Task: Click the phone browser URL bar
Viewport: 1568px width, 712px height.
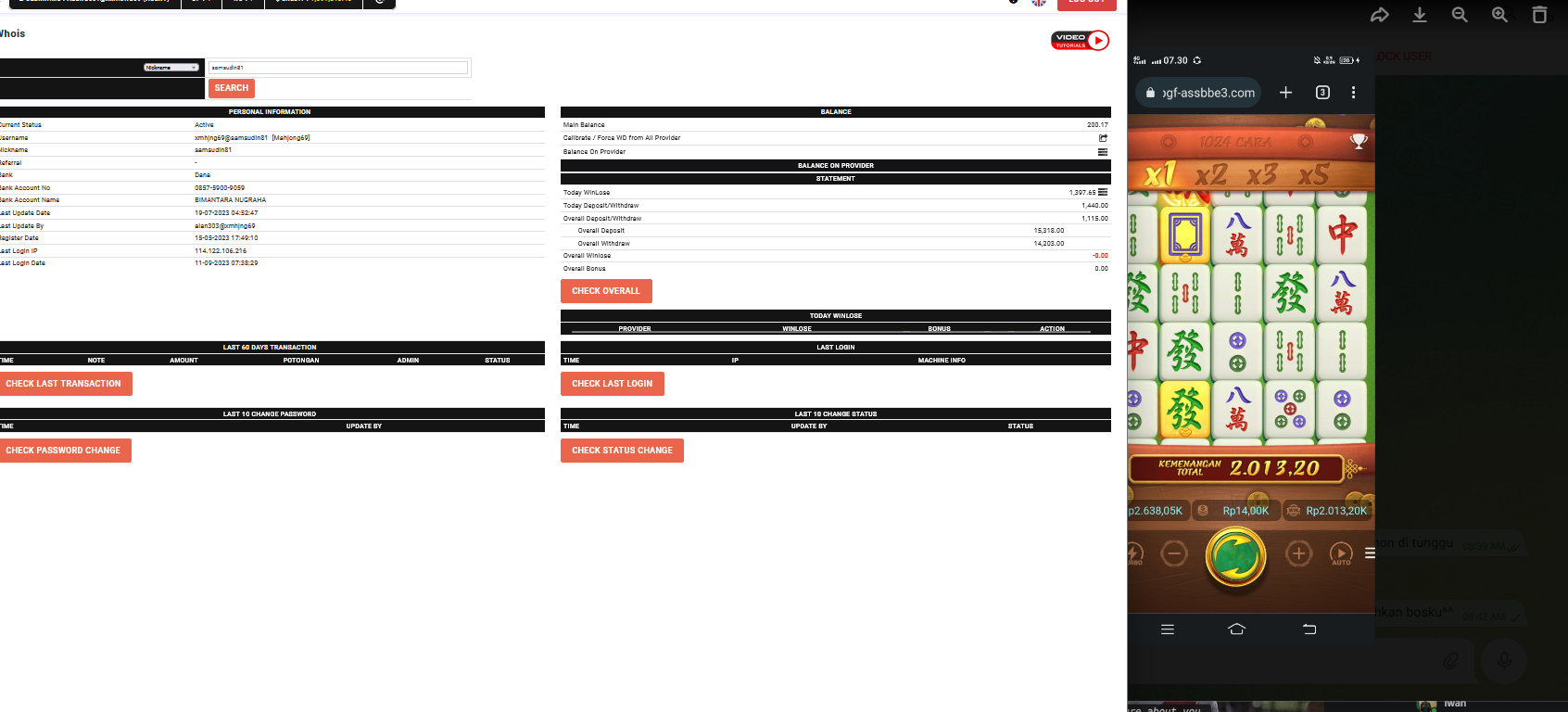Action: [1198, 93]
